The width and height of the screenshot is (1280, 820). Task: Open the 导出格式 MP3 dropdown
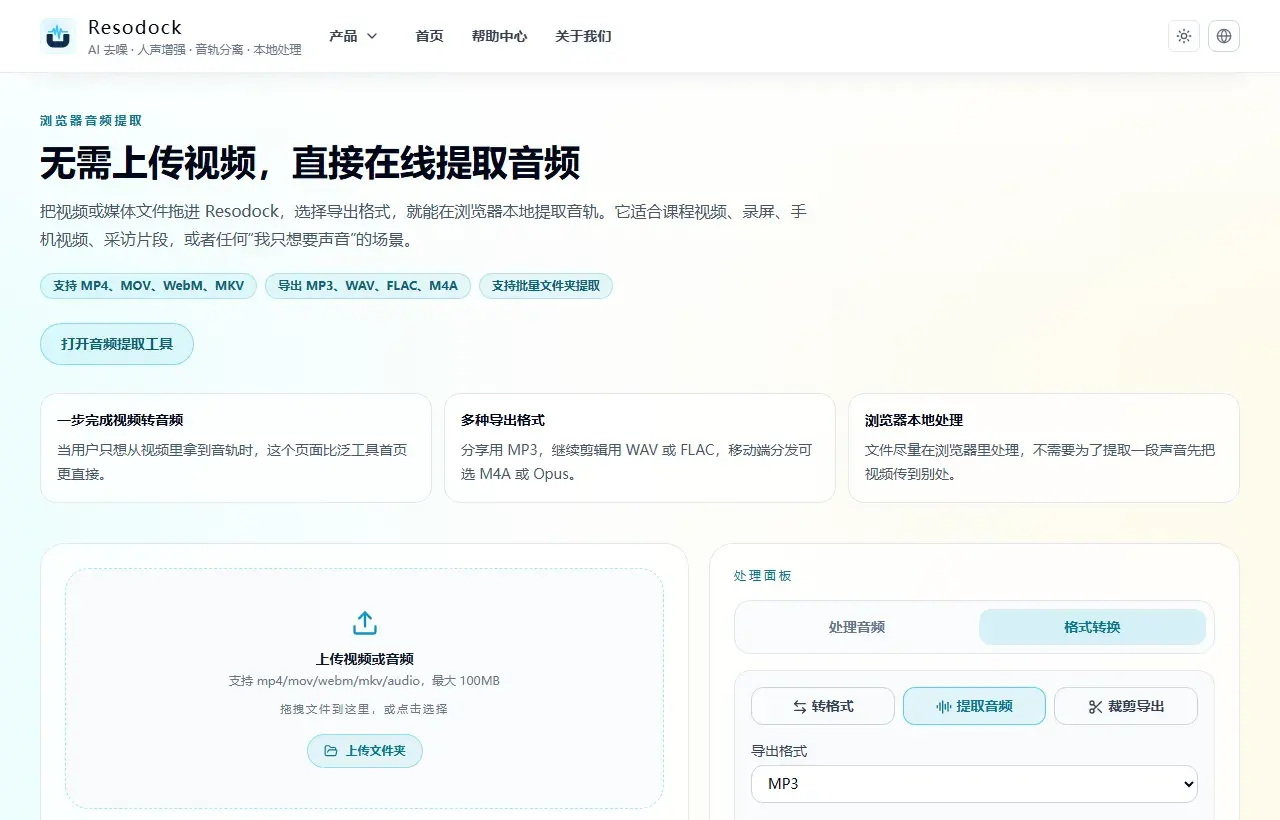pyautogui.click(x=974, y=784)
